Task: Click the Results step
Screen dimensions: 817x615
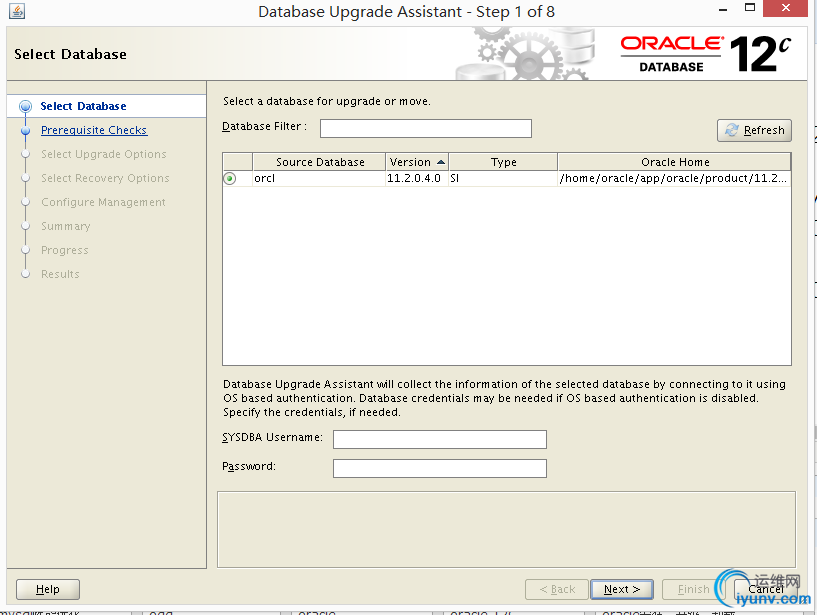Action: coord(60,274)
